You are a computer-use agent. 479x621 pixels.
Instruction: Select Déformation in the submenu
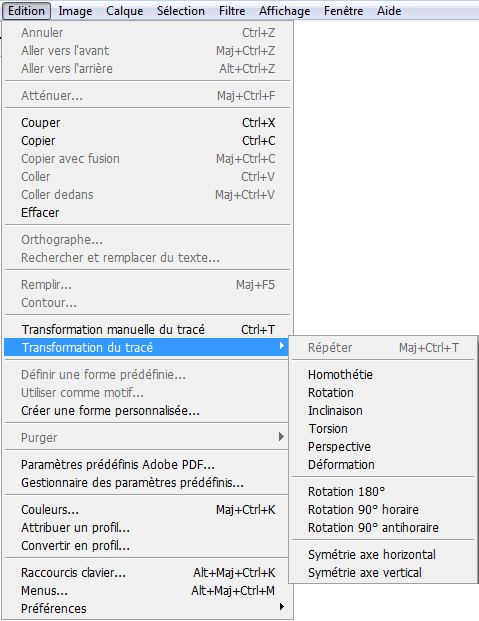[383, 465]
